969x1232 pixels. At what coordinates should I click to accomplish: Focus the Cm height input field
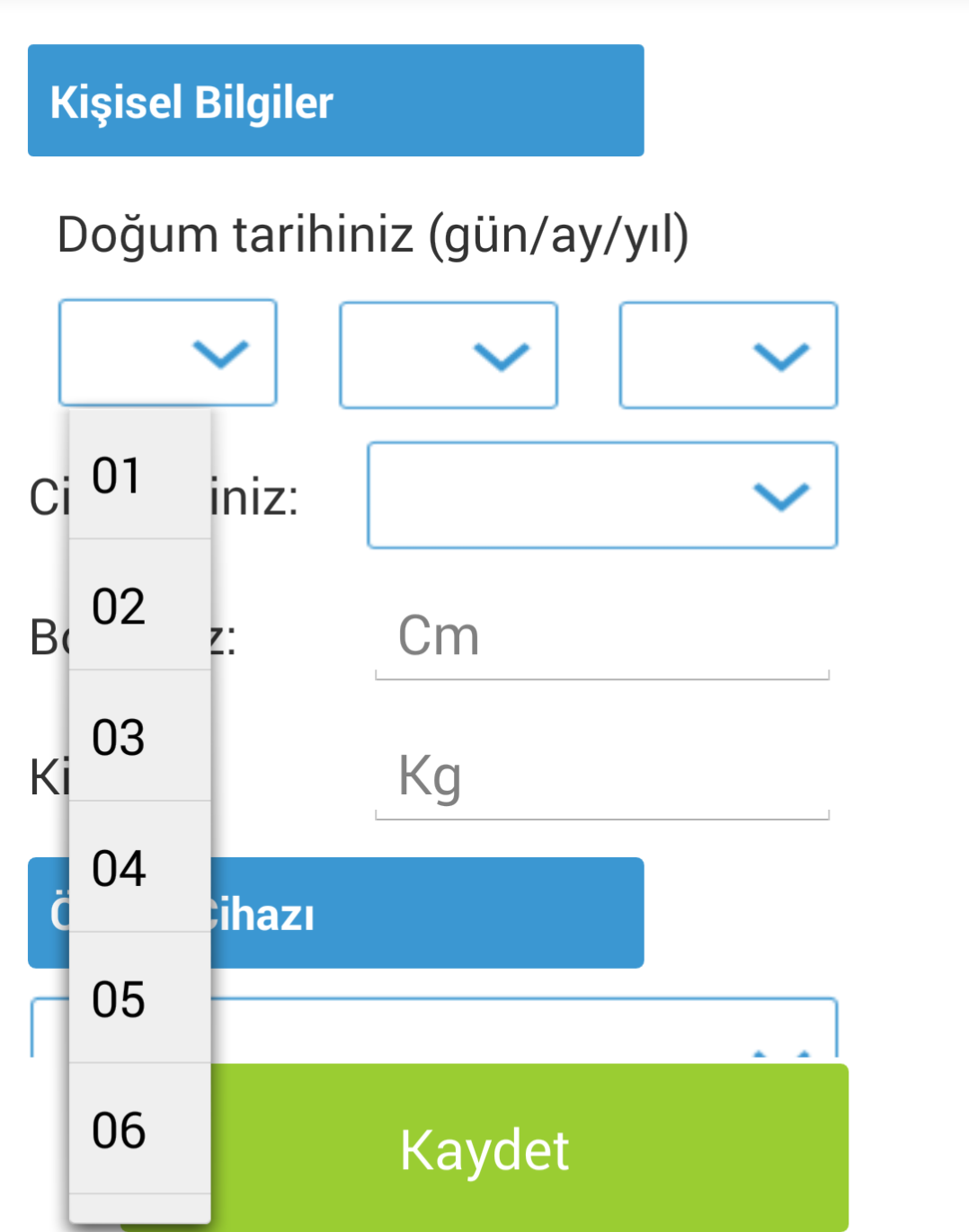600,638
